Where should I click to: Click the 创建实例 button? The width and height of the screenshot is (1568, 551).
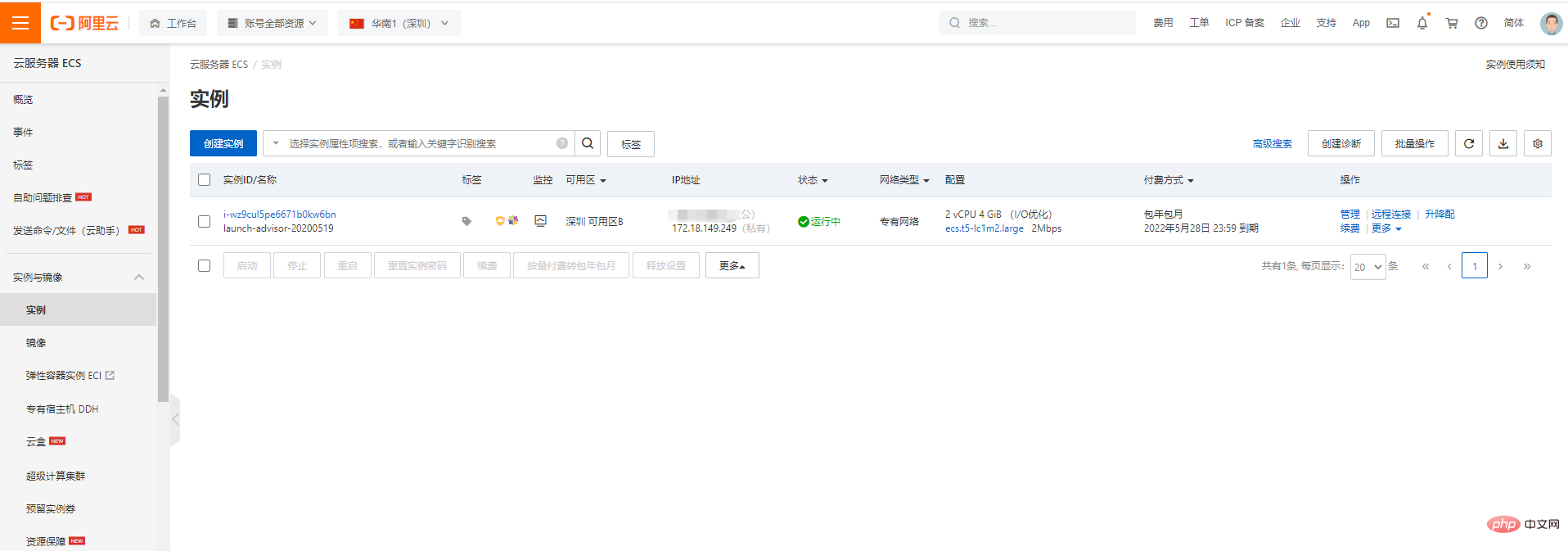(x=223, y=143)
